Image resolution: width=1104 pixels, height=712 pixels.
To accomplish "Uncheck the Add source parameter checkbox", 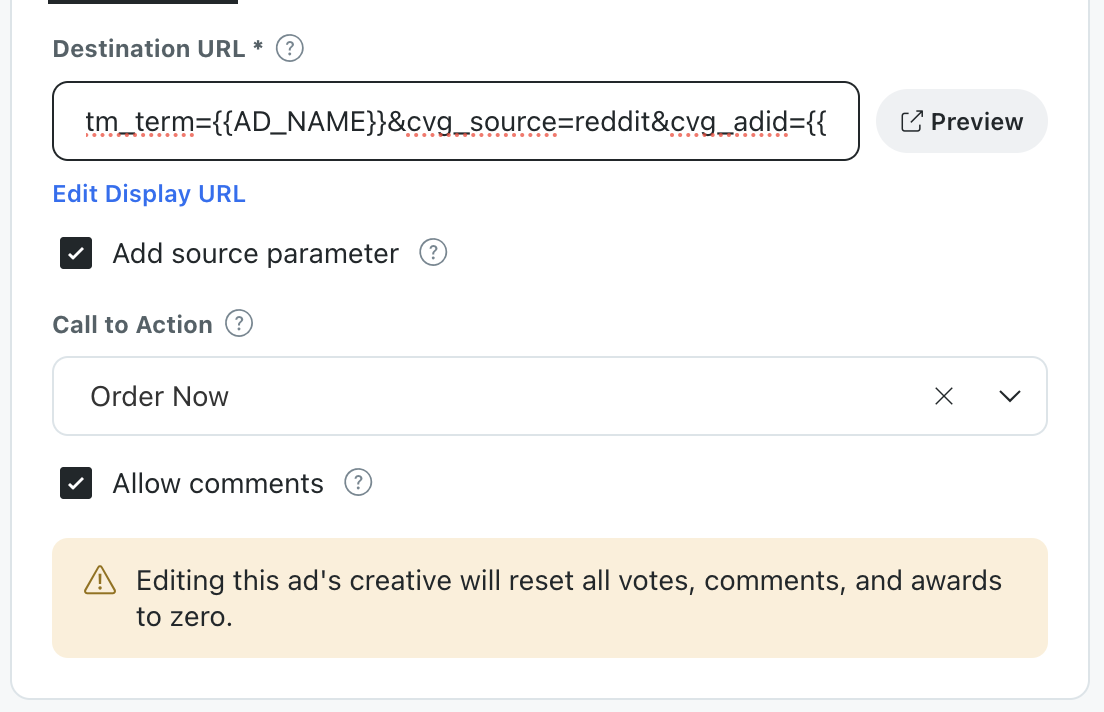I will tap(76, 253).
